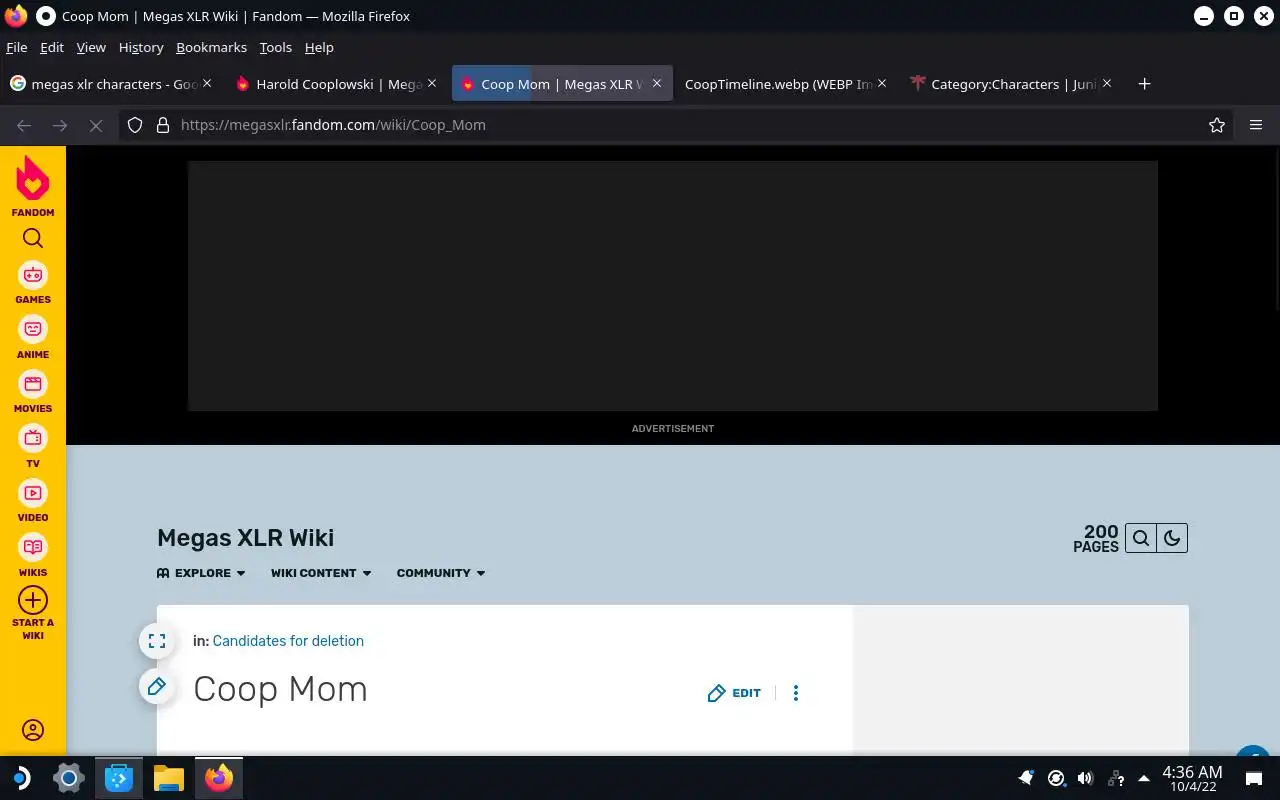Click the floating pencil edit icon

157,686
